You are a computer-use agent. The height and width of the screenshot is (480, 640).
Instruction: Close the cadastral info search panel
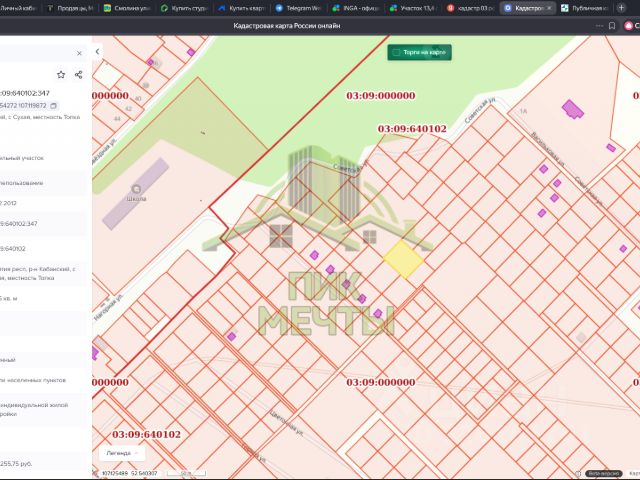[79, 53]
